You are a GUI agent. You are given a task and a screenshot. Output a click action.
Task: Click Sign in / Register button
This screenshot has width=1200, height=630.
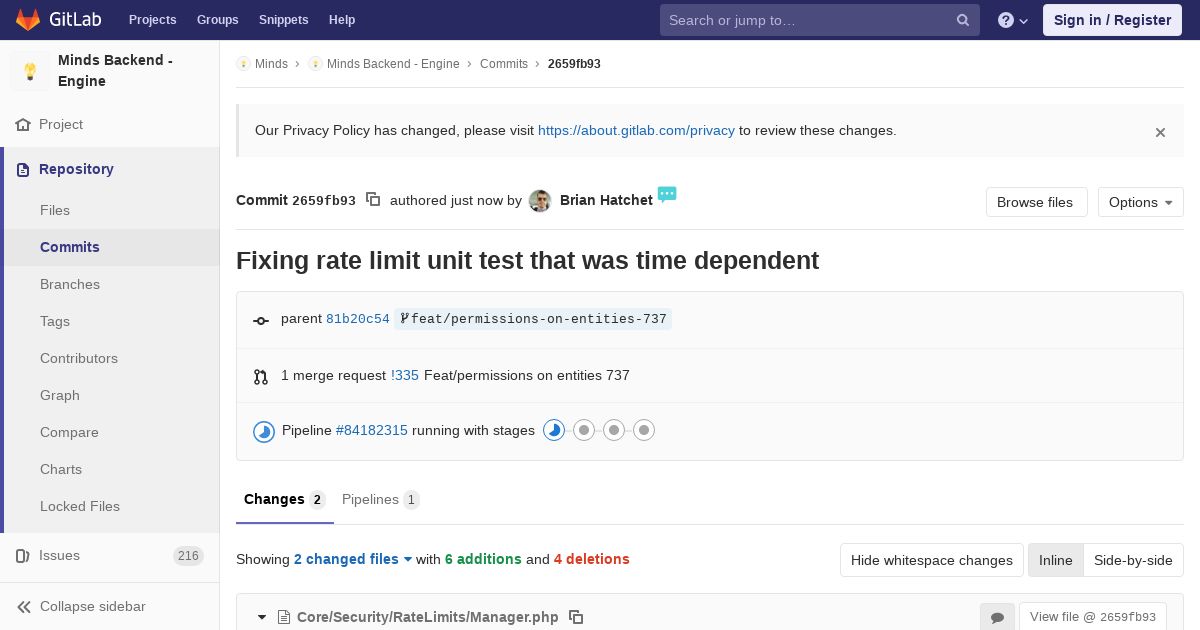(1113, 20)
